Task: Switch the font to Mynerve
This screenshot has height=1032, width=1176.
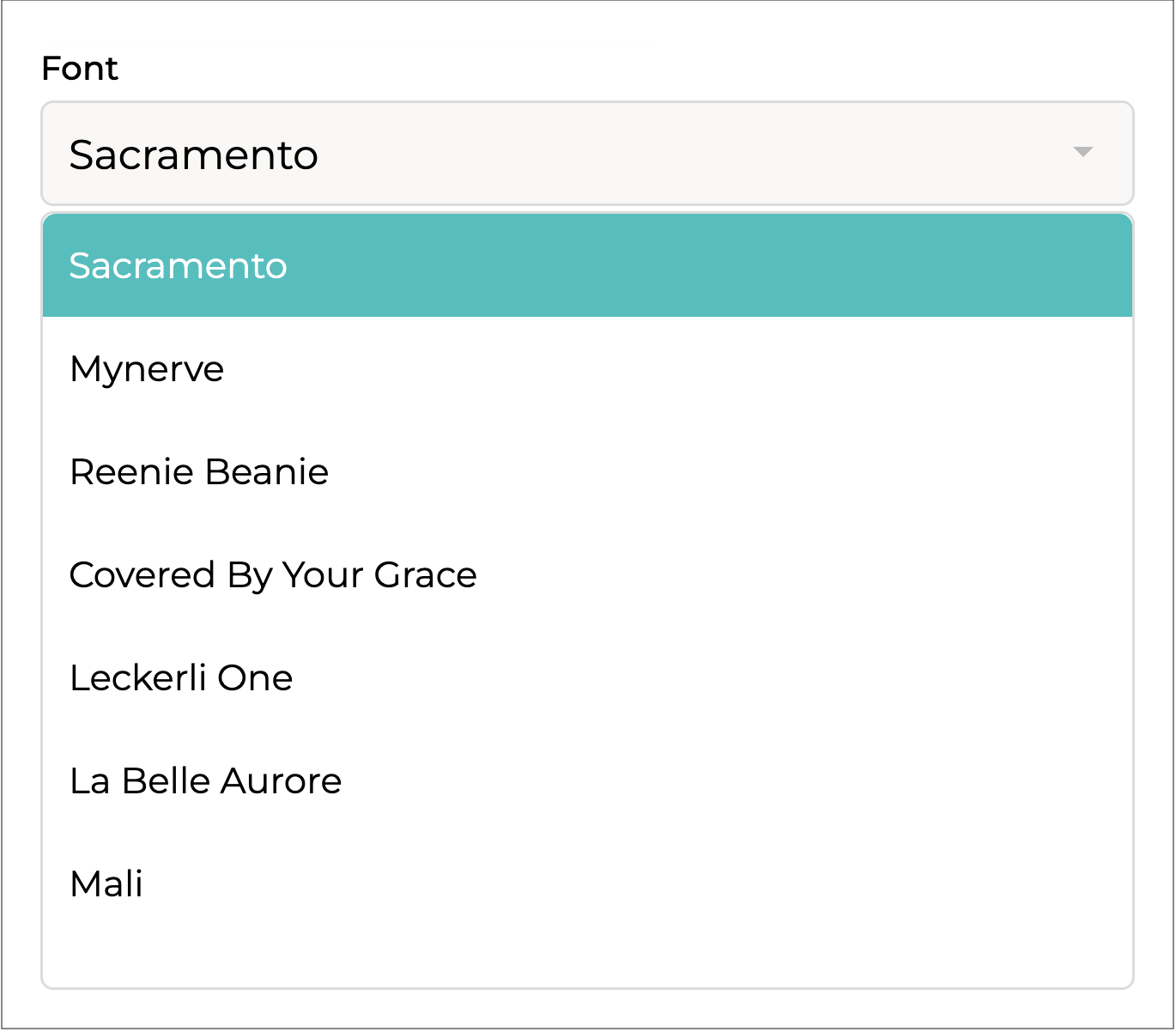Action: [147, 369]
